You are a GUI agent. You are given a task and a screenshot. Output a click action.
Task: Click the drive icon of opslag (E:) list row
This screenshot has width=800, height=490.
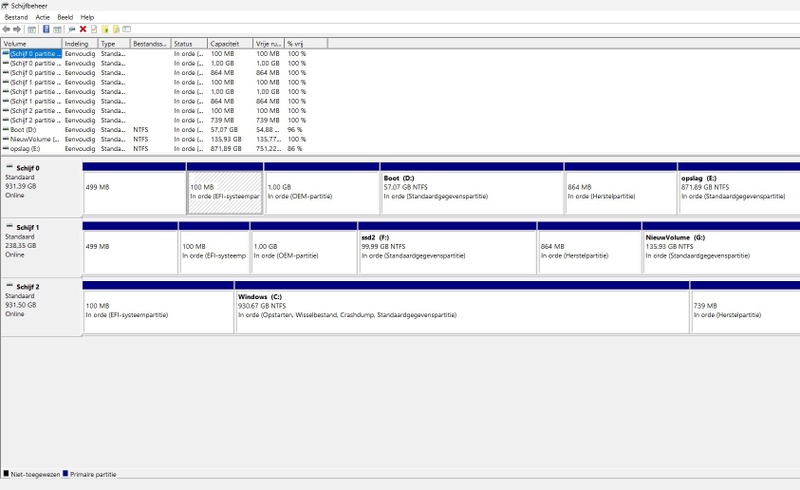tap(6, 149)
